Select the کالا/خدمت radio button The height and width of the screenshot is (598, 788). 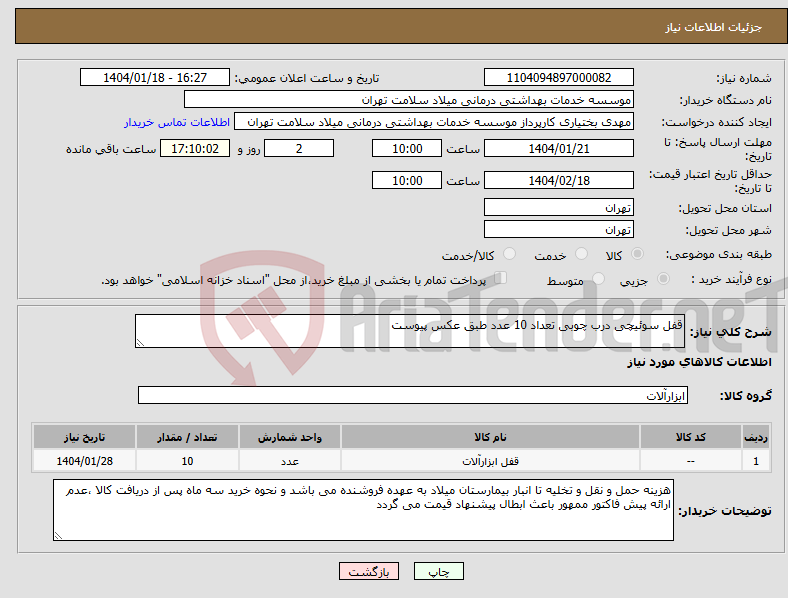click(509, 254)
